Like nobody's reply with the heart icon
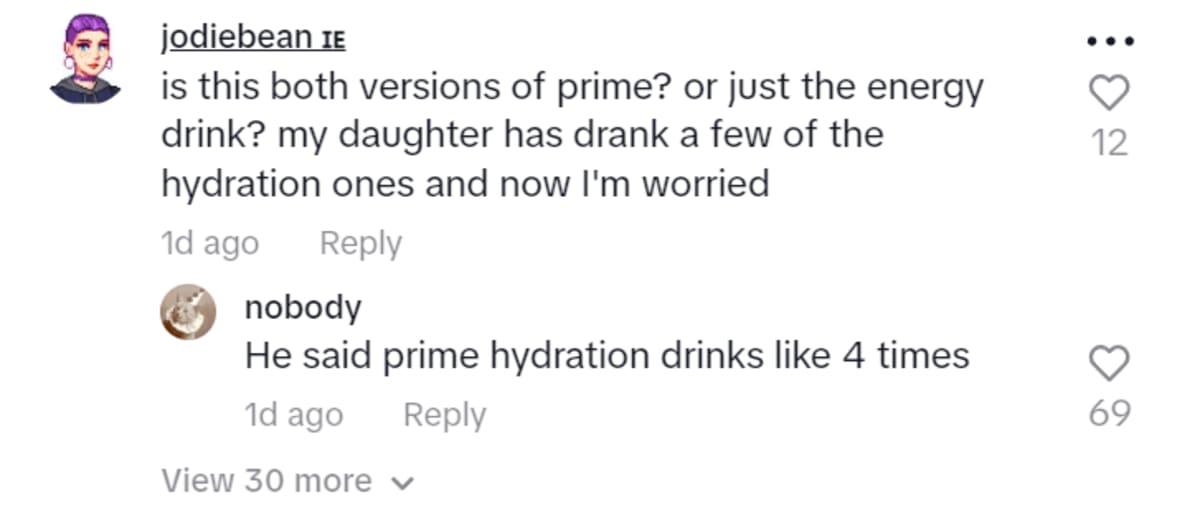 [1108, 363]
